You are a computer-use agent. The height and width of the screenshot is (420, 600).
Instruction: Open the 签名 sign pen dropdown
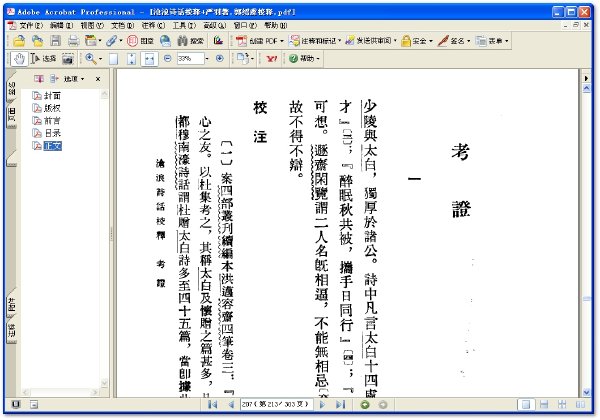[x=454, y=41]
